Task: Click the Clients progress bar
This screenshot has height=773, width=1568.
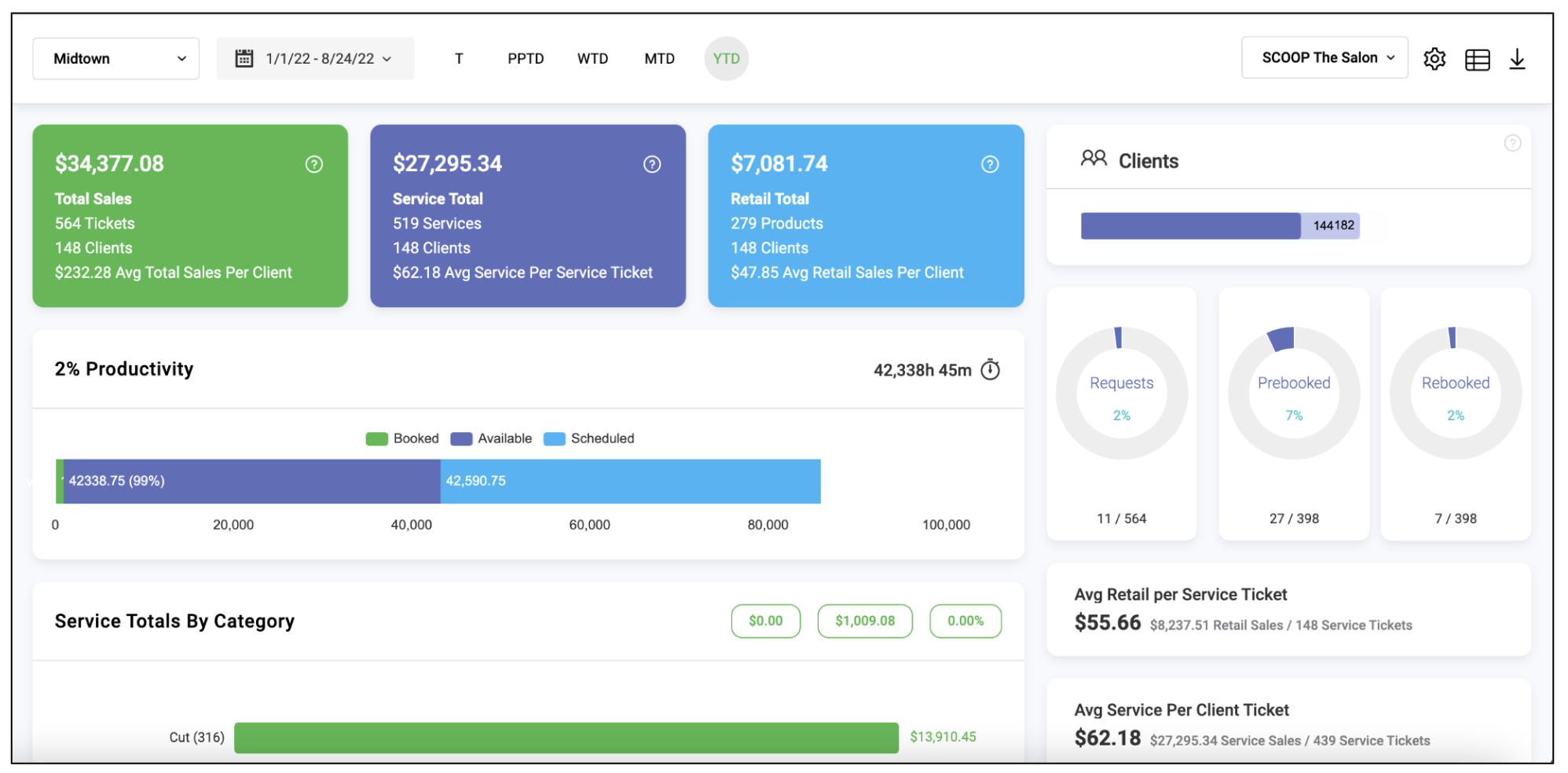Action: pyautogui.click(x=1220, y=225)
